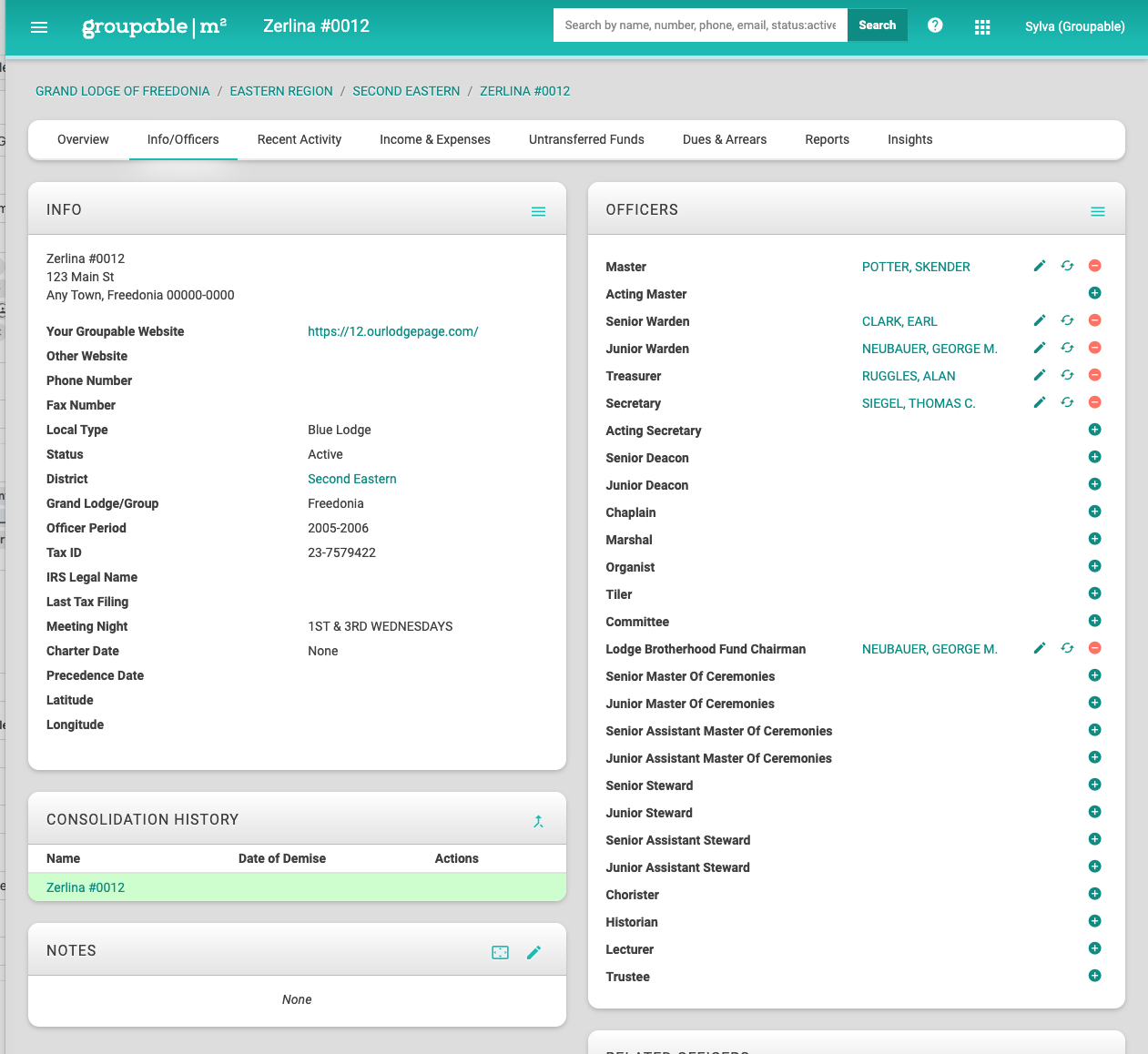The image size is (1148, 1054).
Task: Replace the Secretary officer
Action: point(1067,402)
